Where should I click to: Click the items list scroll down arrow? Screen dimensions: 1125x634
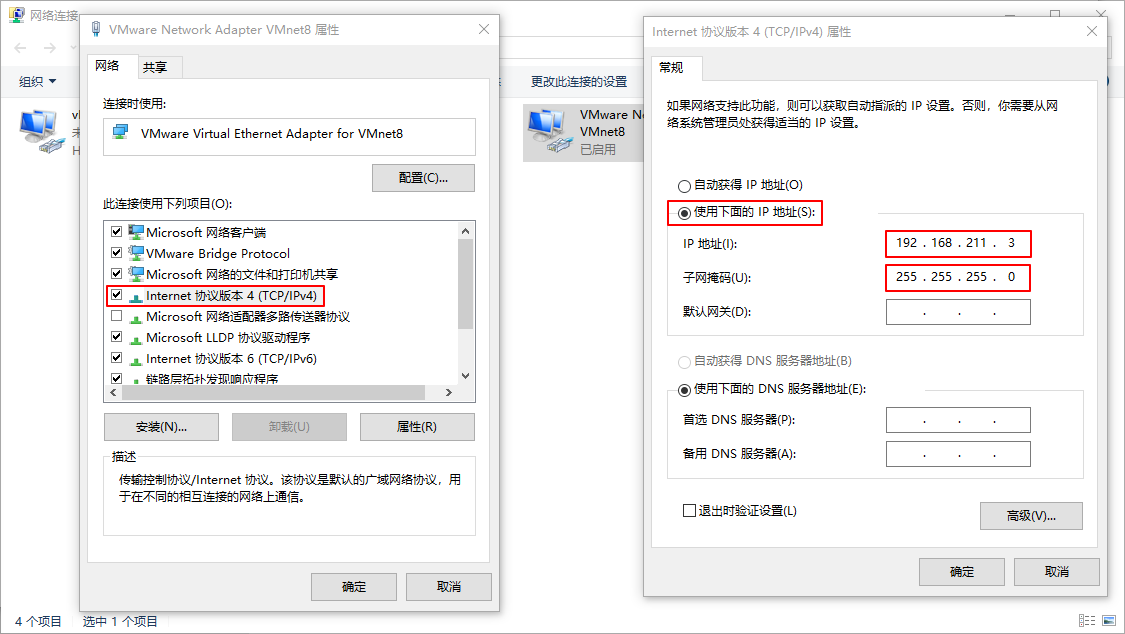[x=466, y=376]
